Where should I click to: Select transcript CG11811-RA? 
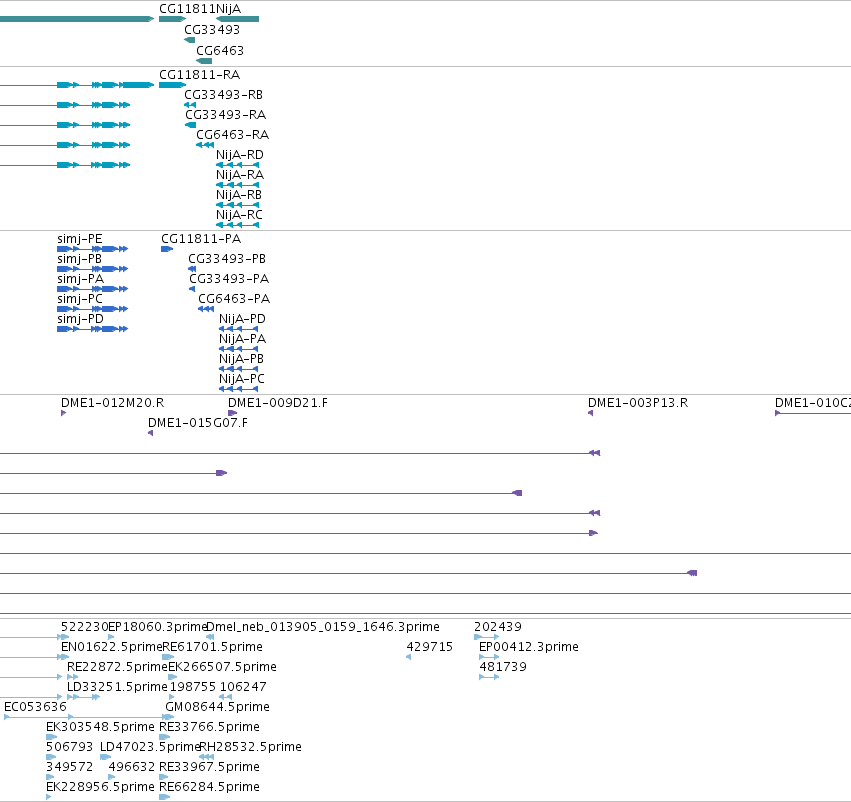click(x=199, y=74)
